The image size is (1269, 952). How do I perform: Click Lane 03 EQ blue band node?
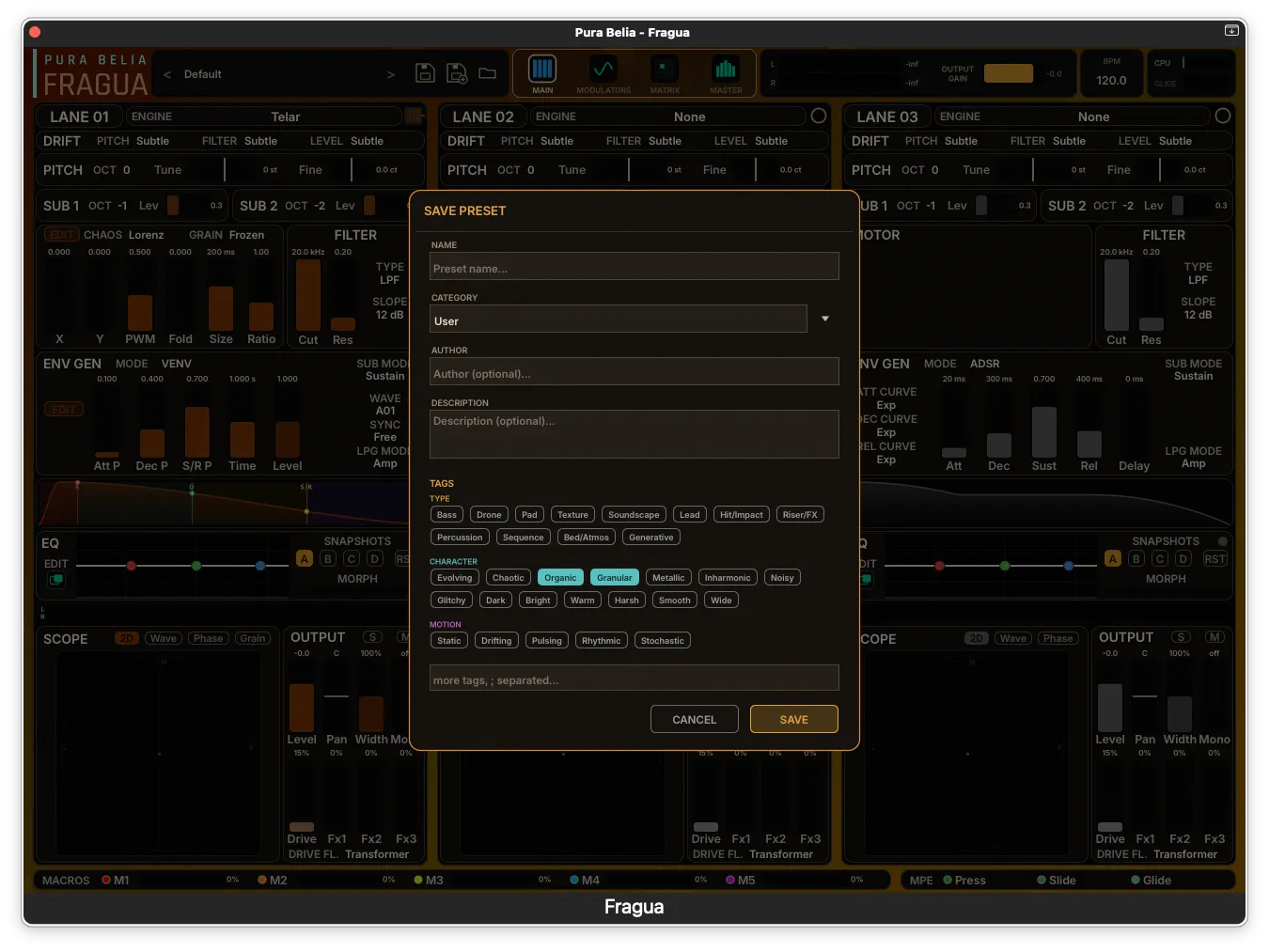tap(1069, 566)
